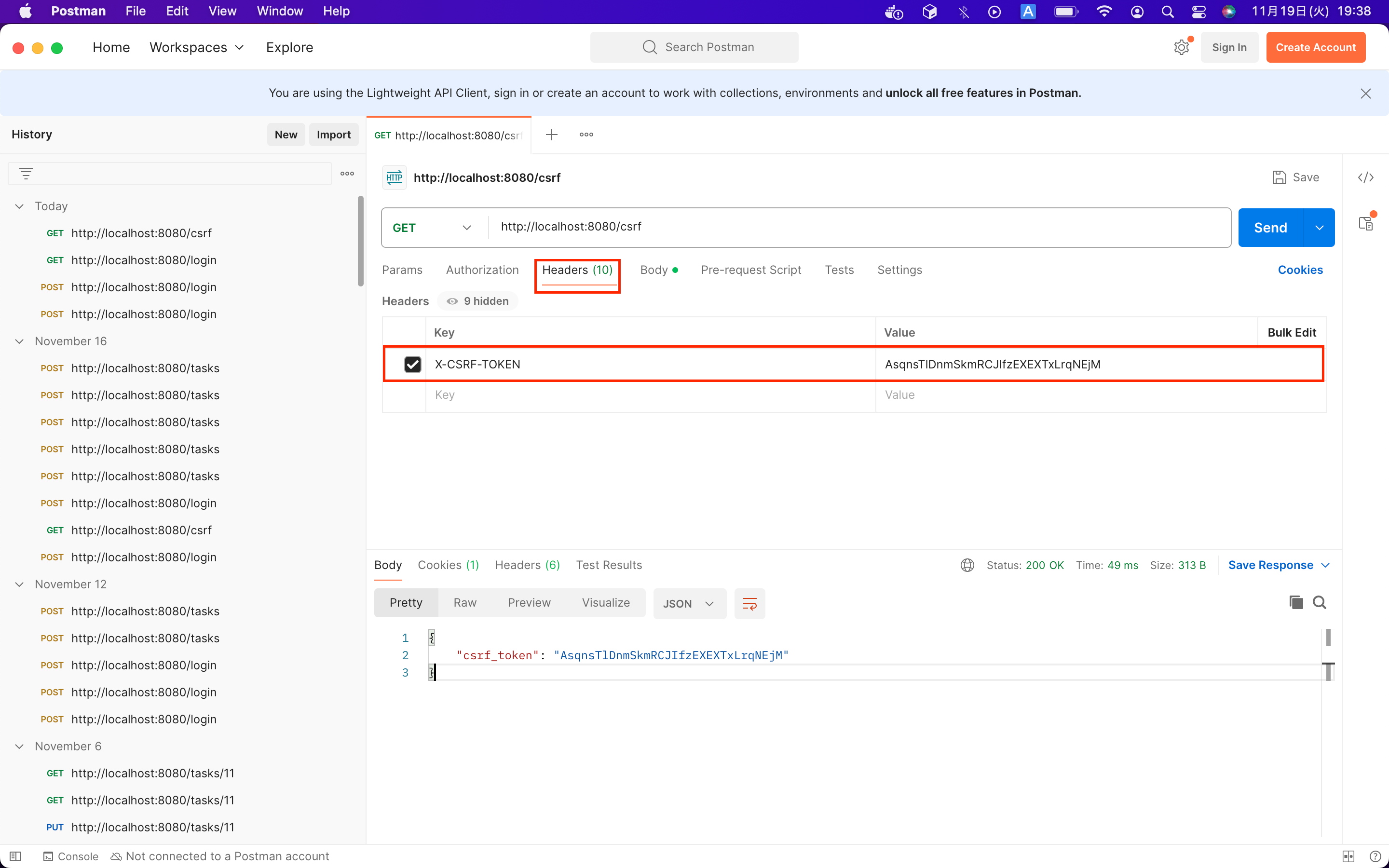This screenshot has height=868, width=1389.
Task: Click the blue Send button
Action: [1270, 227]
